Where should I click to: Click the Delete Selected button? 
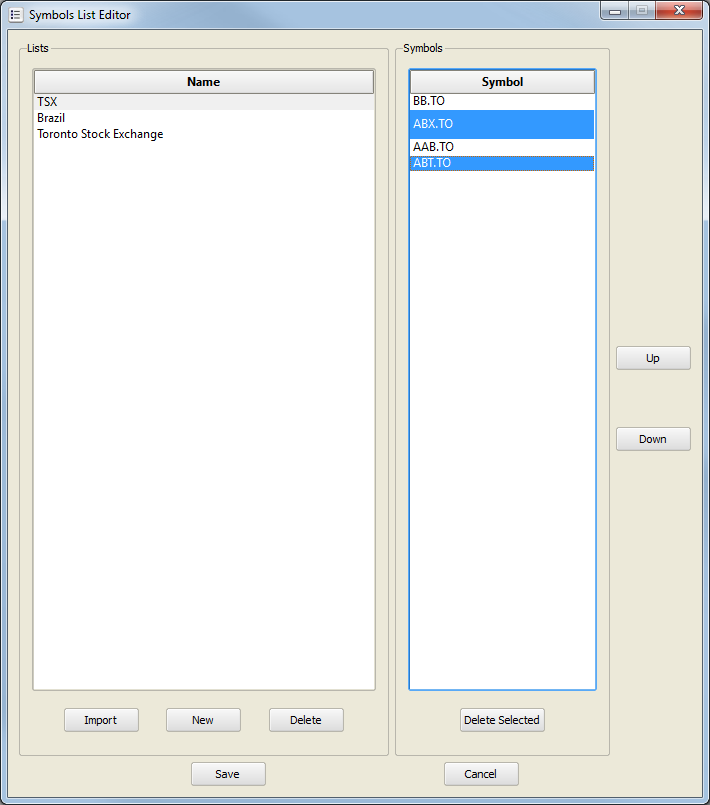pos(502,720)
